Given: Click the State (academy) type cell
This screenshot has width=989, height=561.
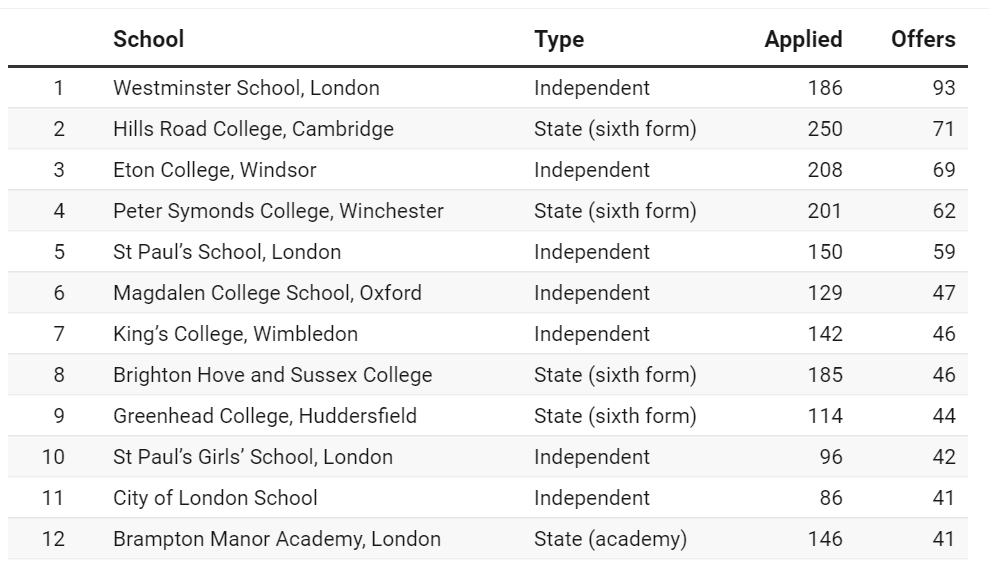Looking at the screenshot, I should 611,539.
